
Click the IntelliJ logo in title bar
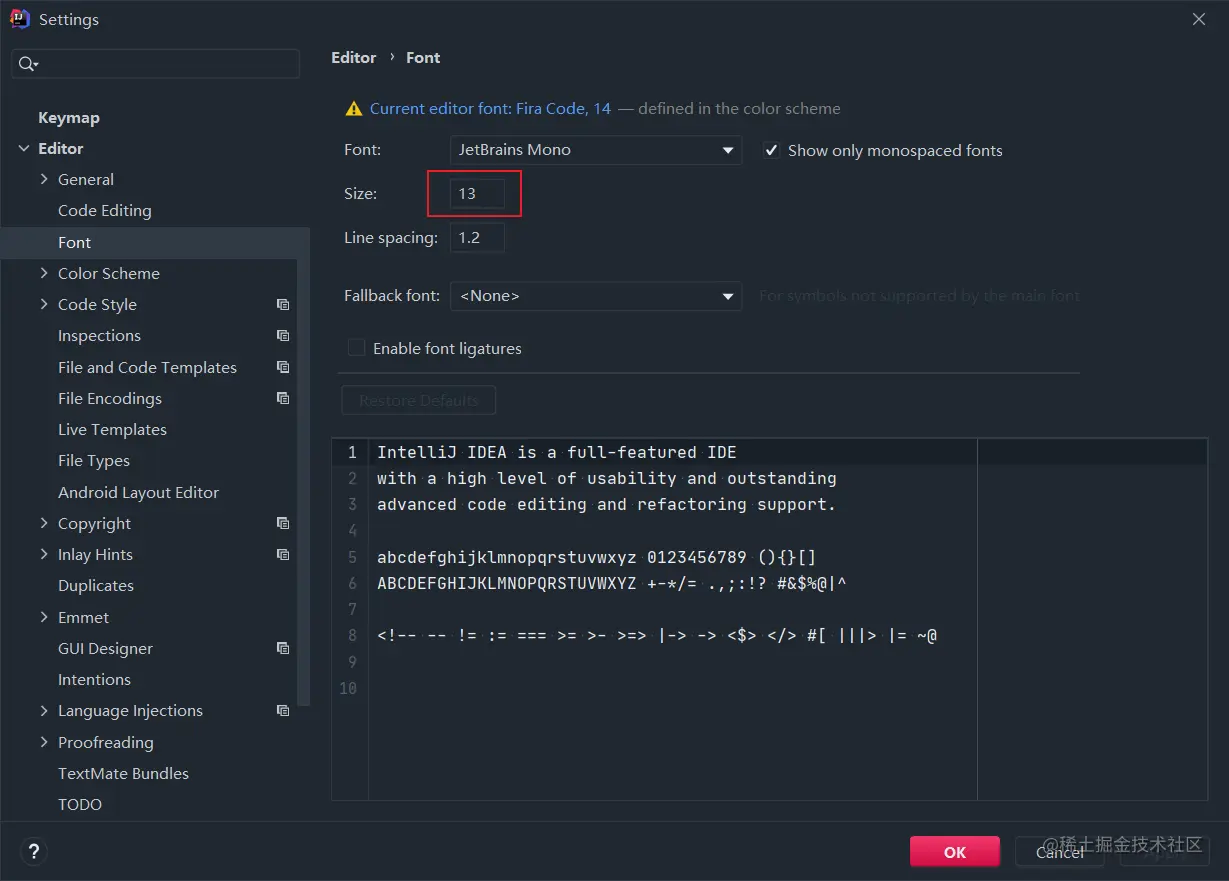point(20,19)
